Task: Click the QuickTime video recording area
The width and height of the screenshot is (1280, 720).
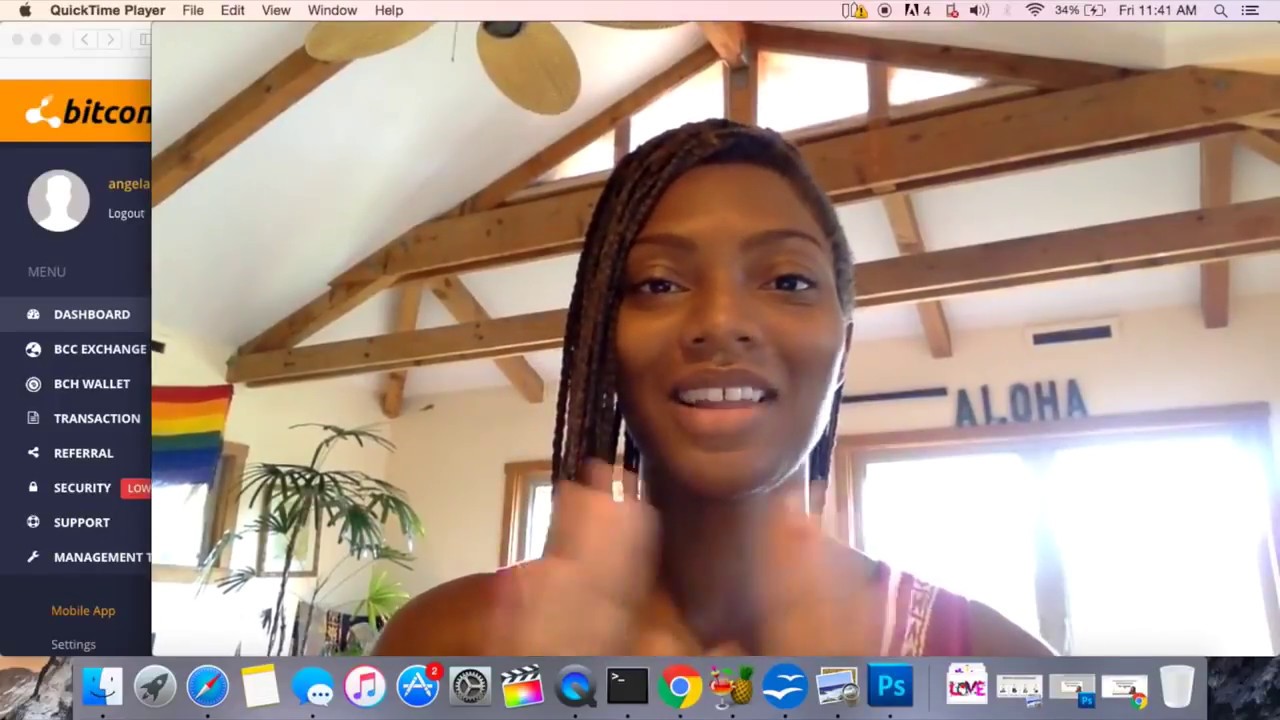Action: click(715, 338)
